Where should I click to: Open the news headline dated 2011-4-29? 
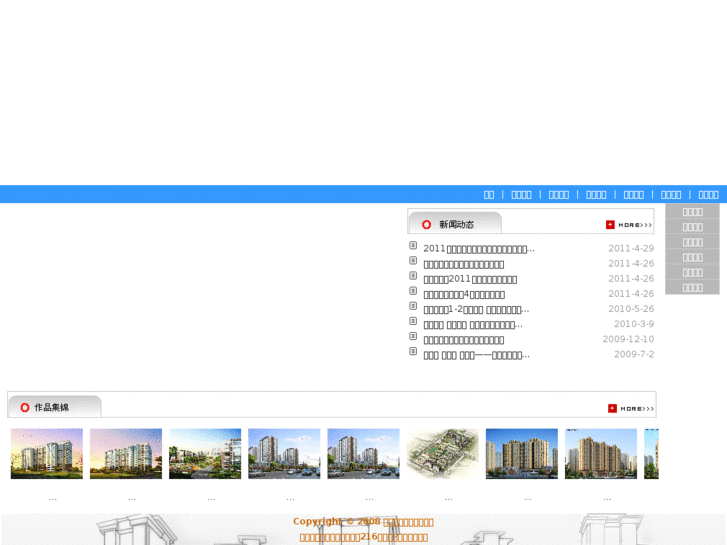479,249
